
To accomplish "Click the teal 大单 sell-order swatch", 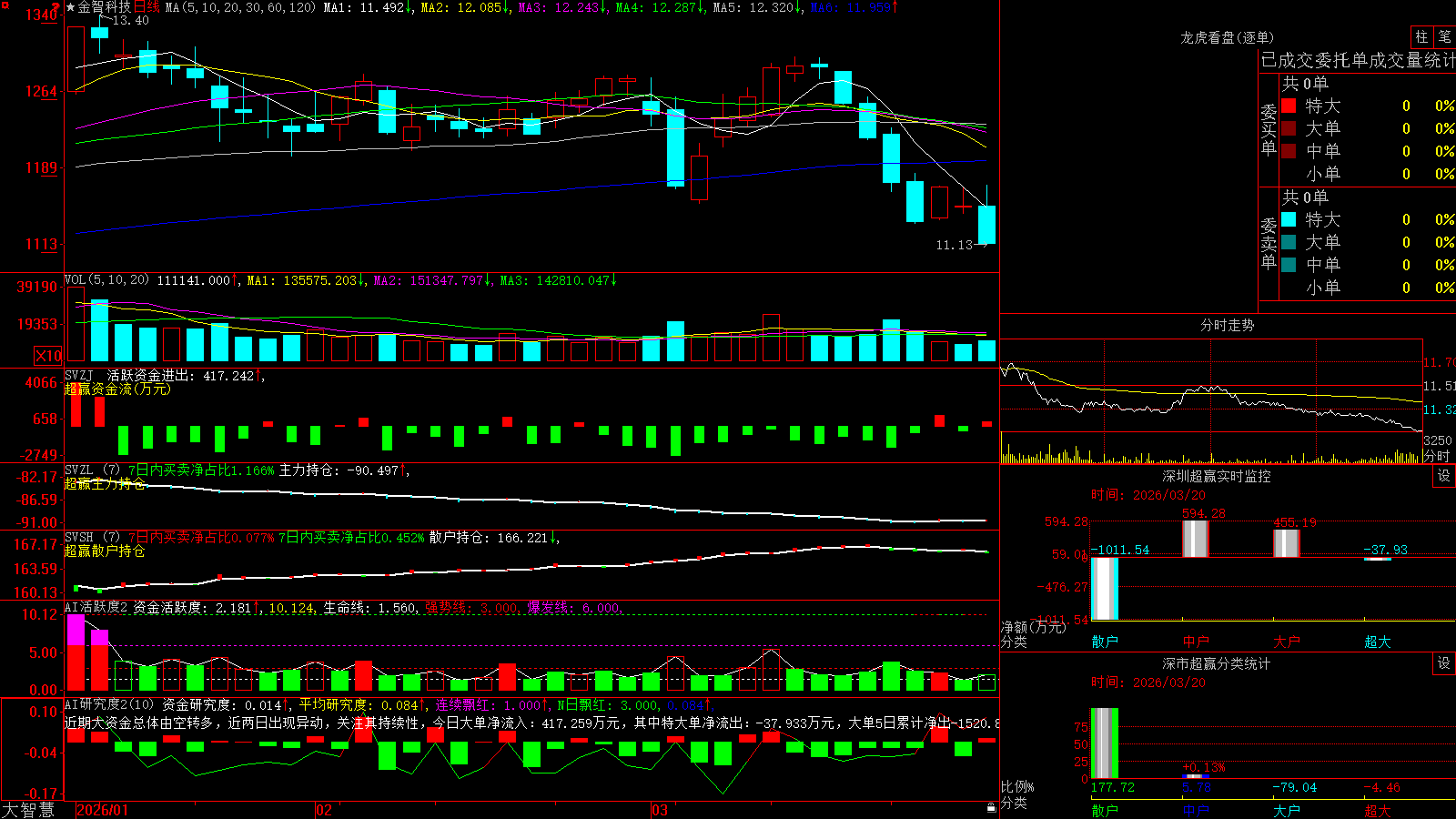I will (x=1289, y=242).
